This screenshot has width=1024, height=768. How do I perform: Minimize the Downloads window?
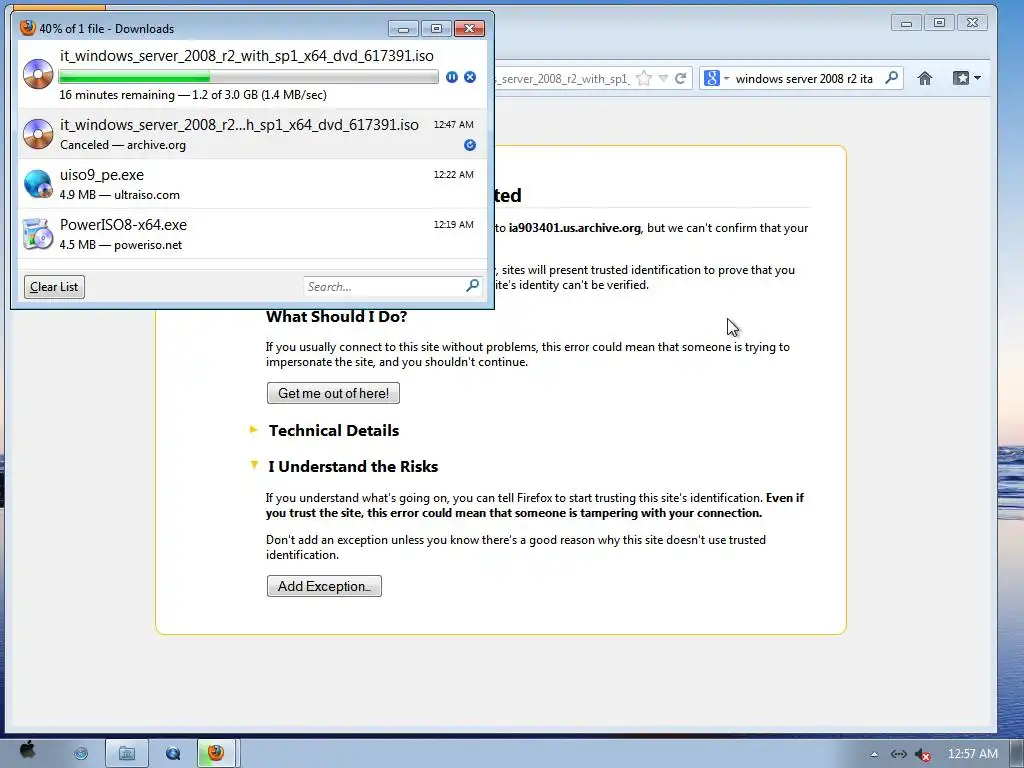[403, 29]
